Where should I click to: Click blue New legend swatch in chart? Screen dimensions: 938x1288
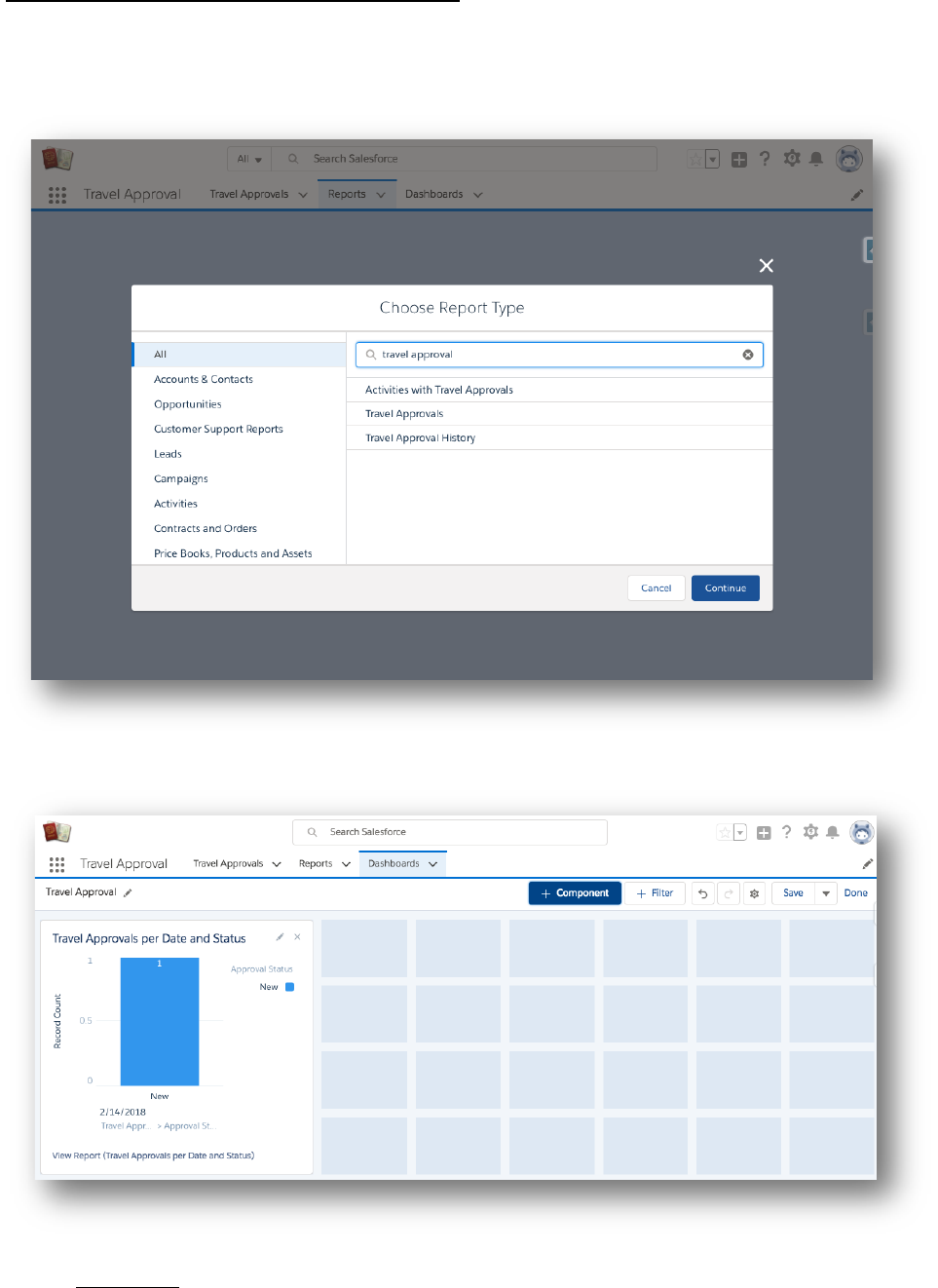[289, 987]
